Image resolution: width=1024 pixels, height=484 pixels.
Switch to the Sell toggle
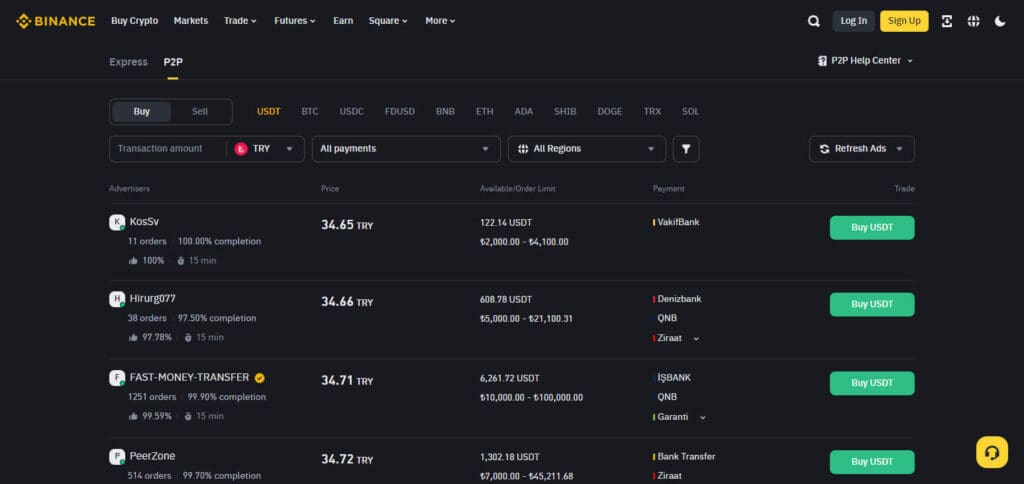(x=200, y=112)
